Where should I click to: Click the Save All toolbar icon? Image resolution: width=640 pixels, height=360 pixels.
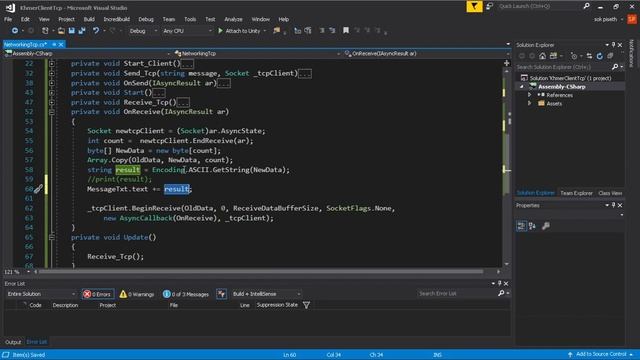click(x=82, y=31)
